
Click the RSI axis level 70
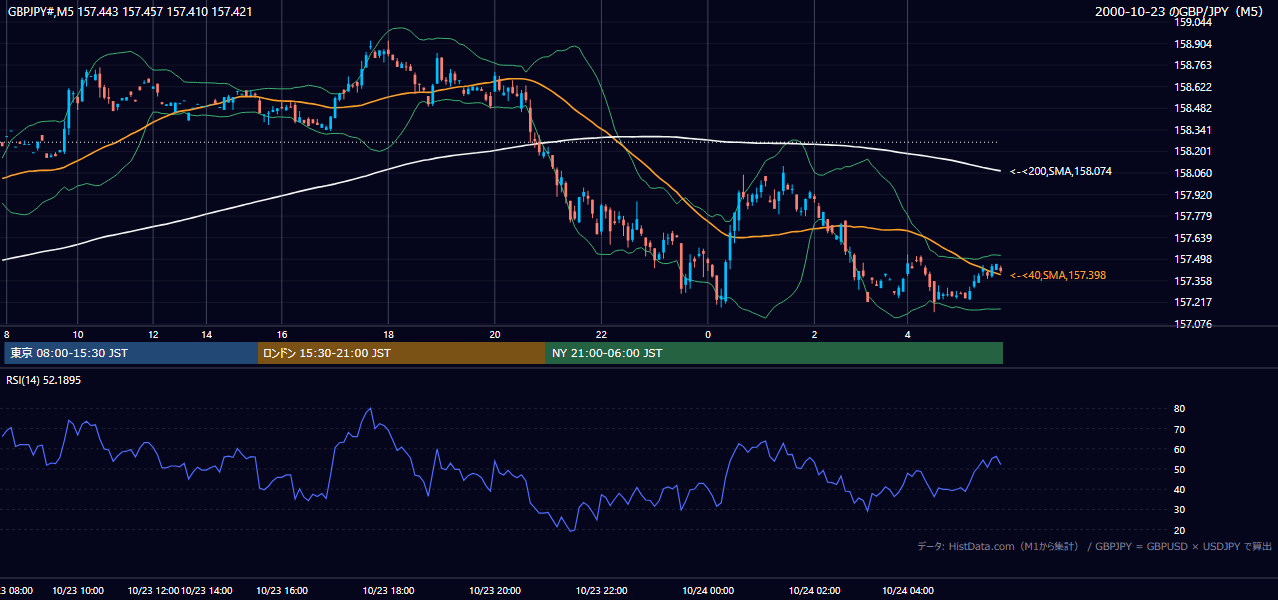(x=1180, y=429)
